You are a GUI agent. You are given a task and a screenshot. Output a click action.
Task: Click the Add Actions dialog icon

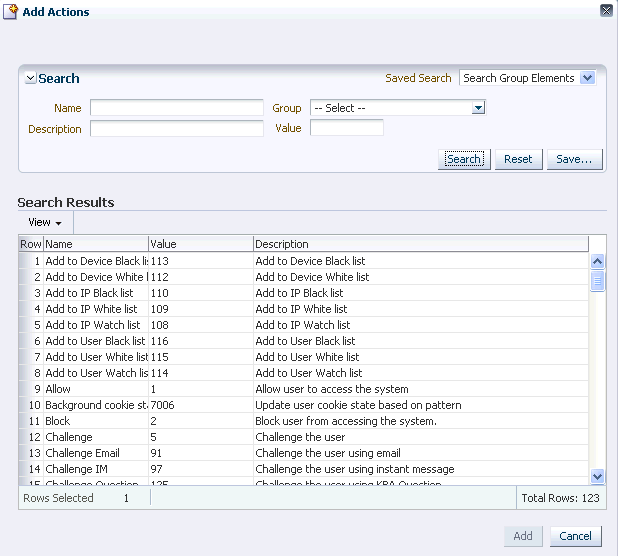pos(11,12)
